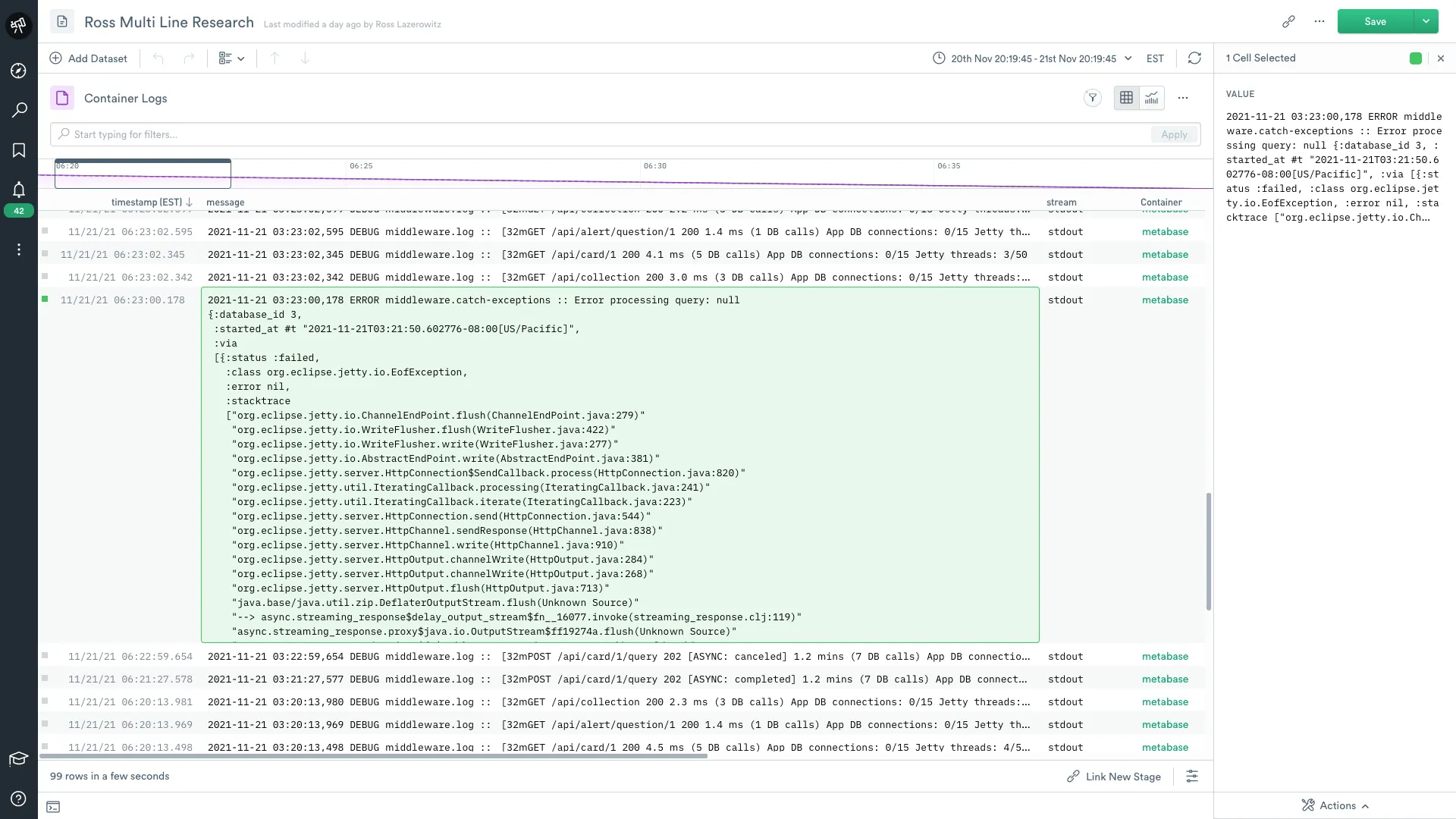
Task: Sort by timestamp (EST) column
Action: [x=152, y=202]
